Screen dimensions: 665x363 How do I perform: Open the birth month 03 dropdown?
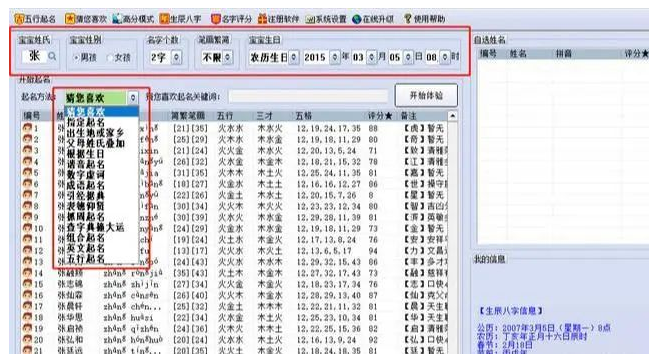click(x=372, y=57)
